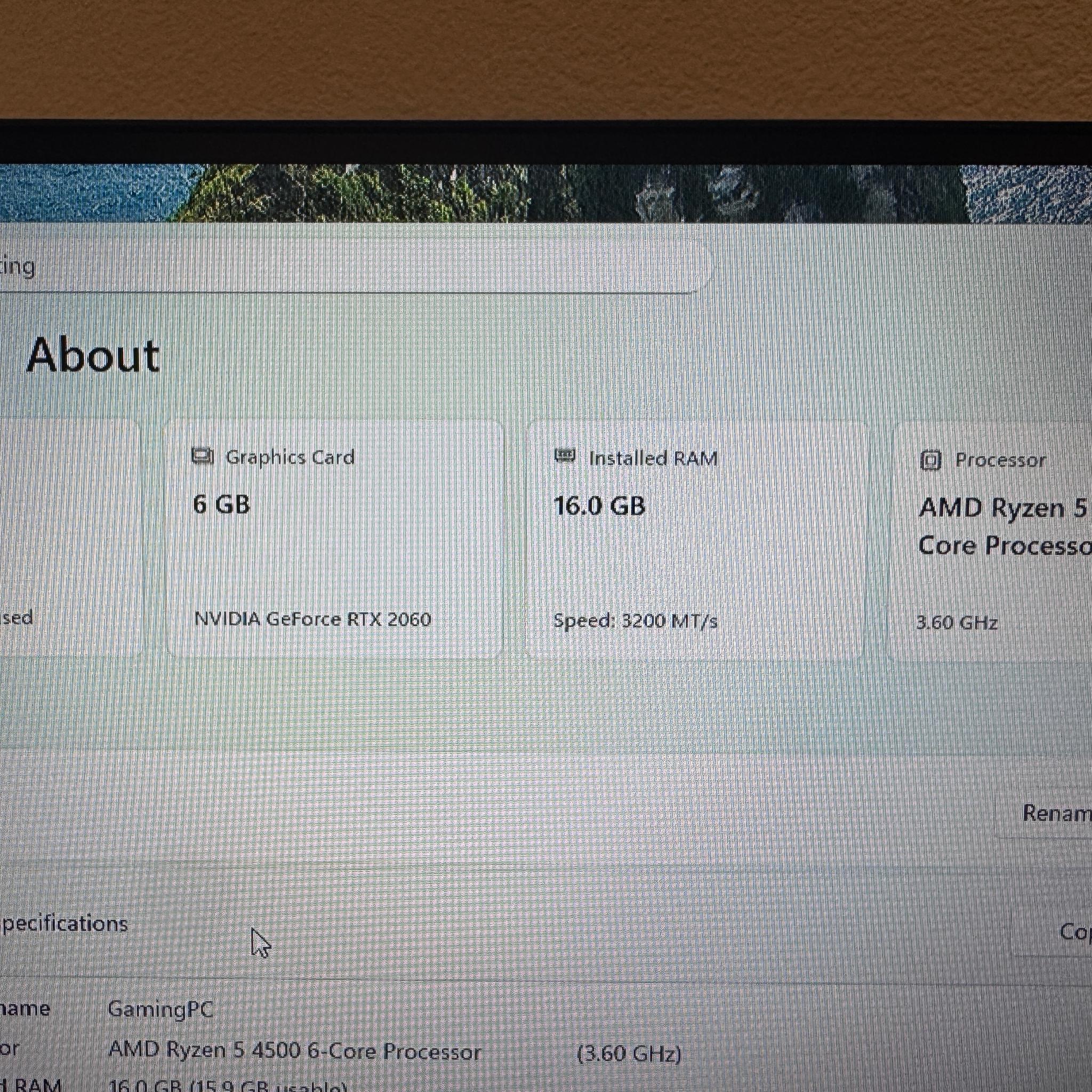1092x1092 pixels.
Task: Click 'NVIDIA GeForce RTX 2060' text
Action: 312,619
